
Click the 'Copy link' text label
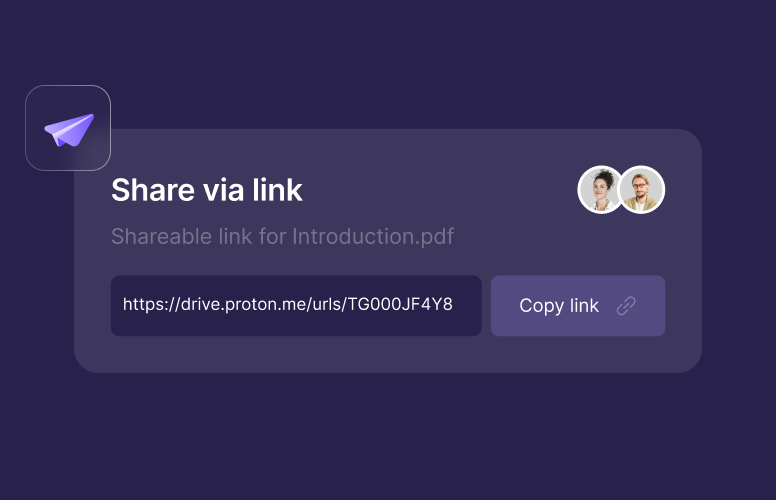pos(559,306)
